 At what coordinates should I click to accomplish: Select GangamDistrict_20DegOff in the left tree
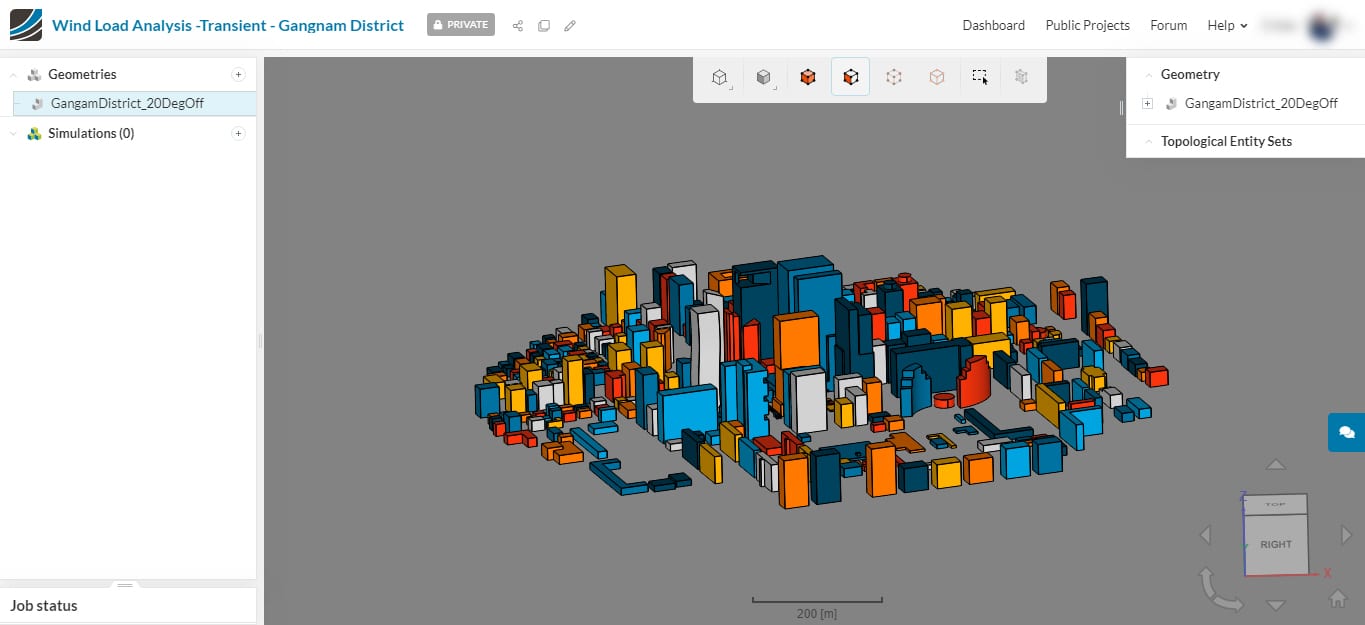[127, 103]
